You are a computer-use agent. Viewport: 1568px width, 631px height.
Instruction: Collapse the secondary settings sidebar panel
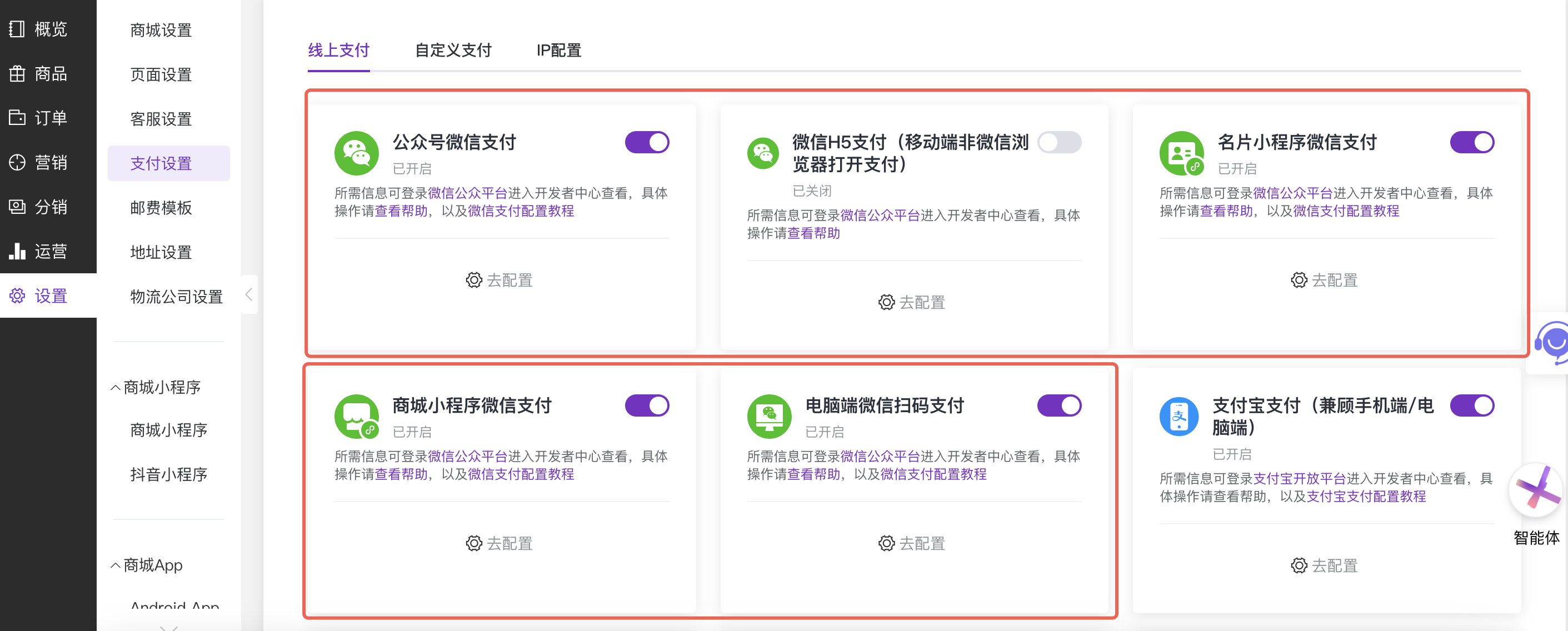point(249,295)
